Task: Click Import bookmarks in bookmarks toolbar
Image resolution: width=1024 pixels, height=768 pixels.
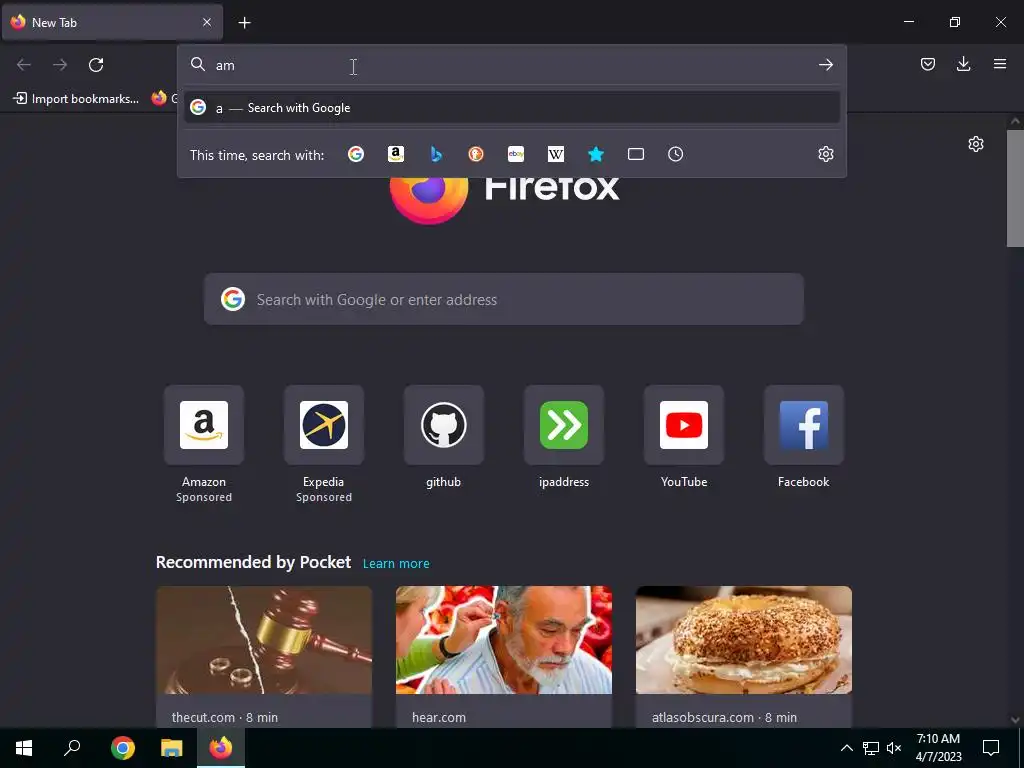Action: (76, 99)
